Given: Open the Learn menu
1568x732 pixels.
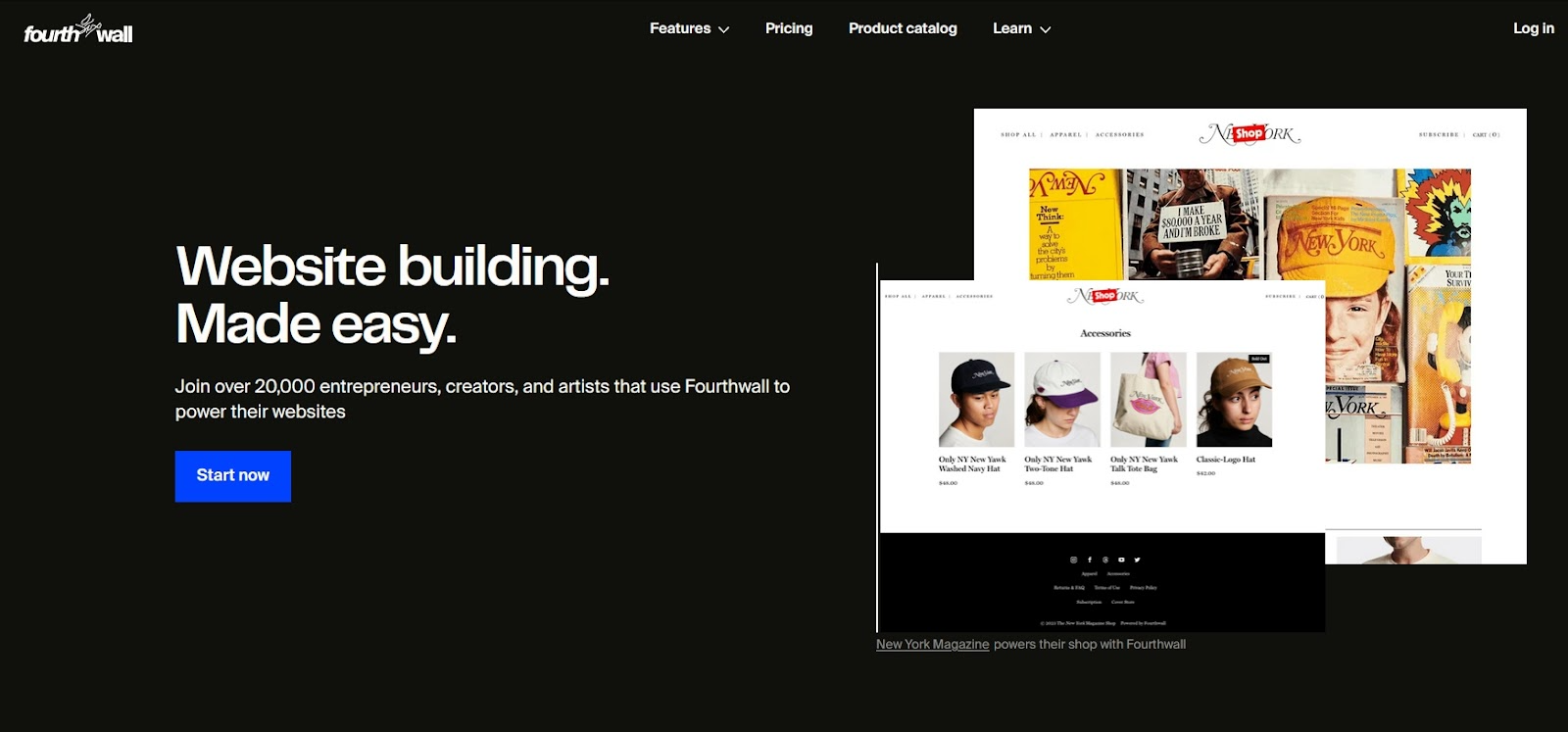Looking at the screenshot, I should tap(1021, 28).
